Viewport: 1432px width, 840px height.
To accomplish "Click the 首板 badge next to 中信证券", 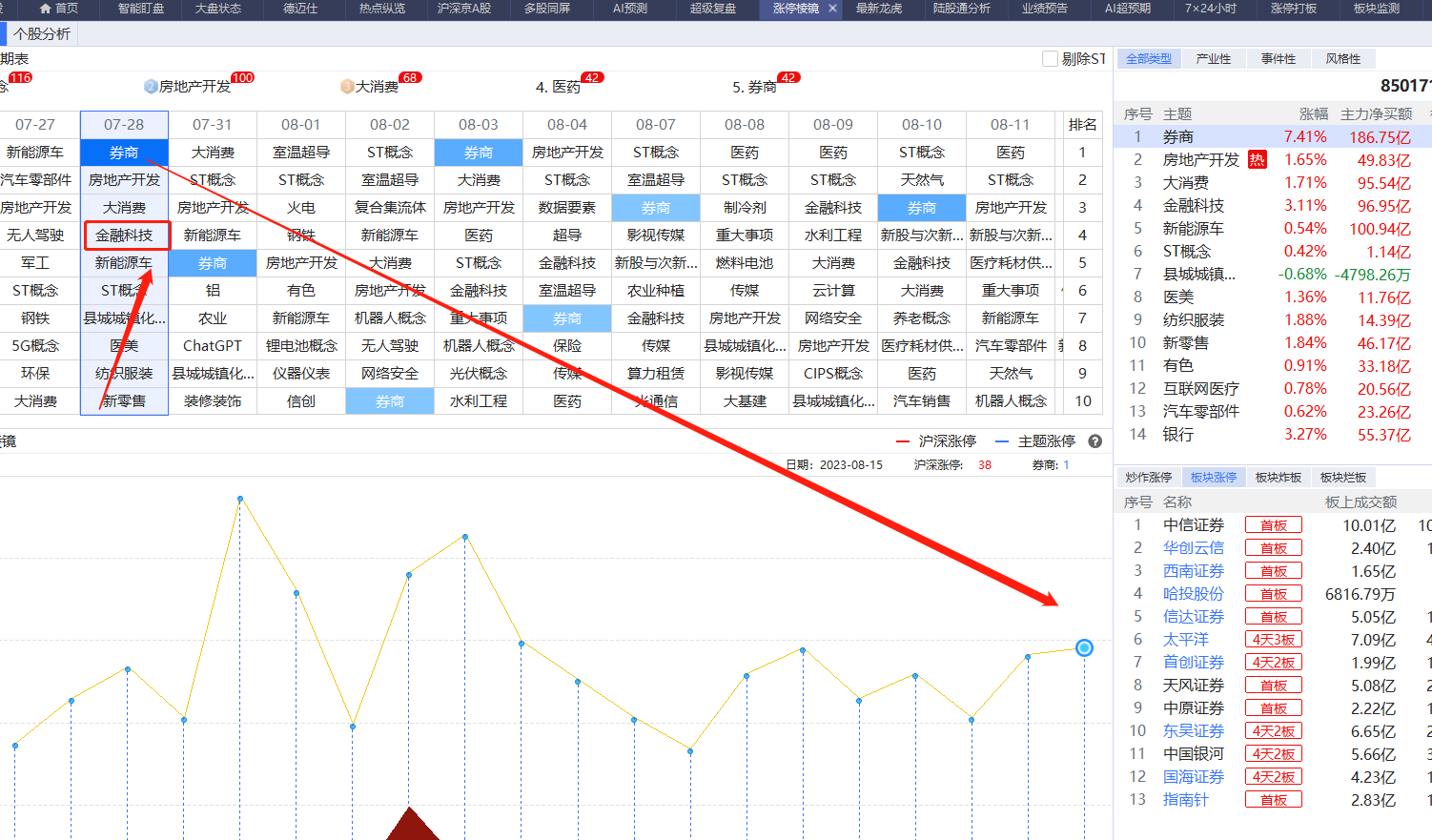I will (1273, 525).
